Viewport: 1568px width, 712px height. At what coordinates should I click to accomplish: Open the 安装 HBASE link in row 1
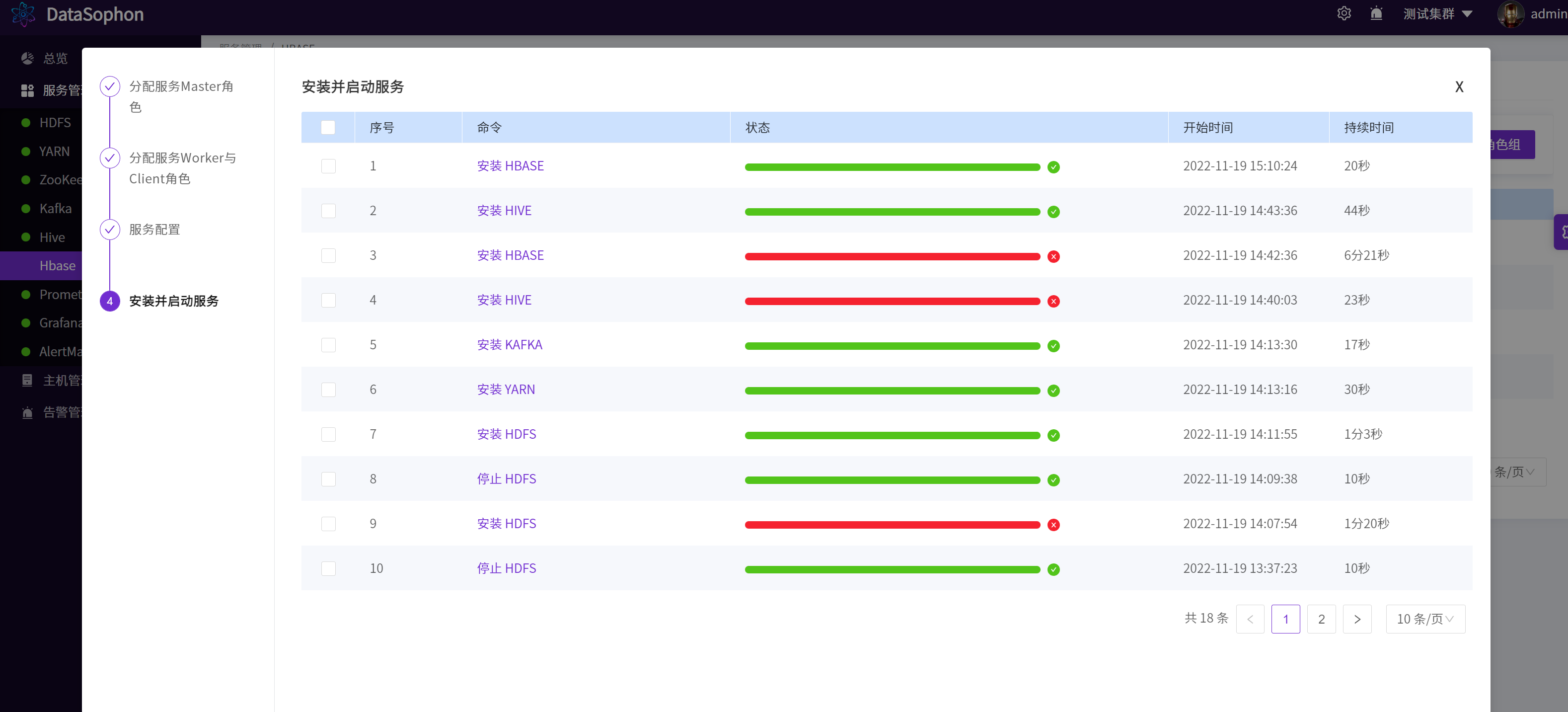click(510, 165)
